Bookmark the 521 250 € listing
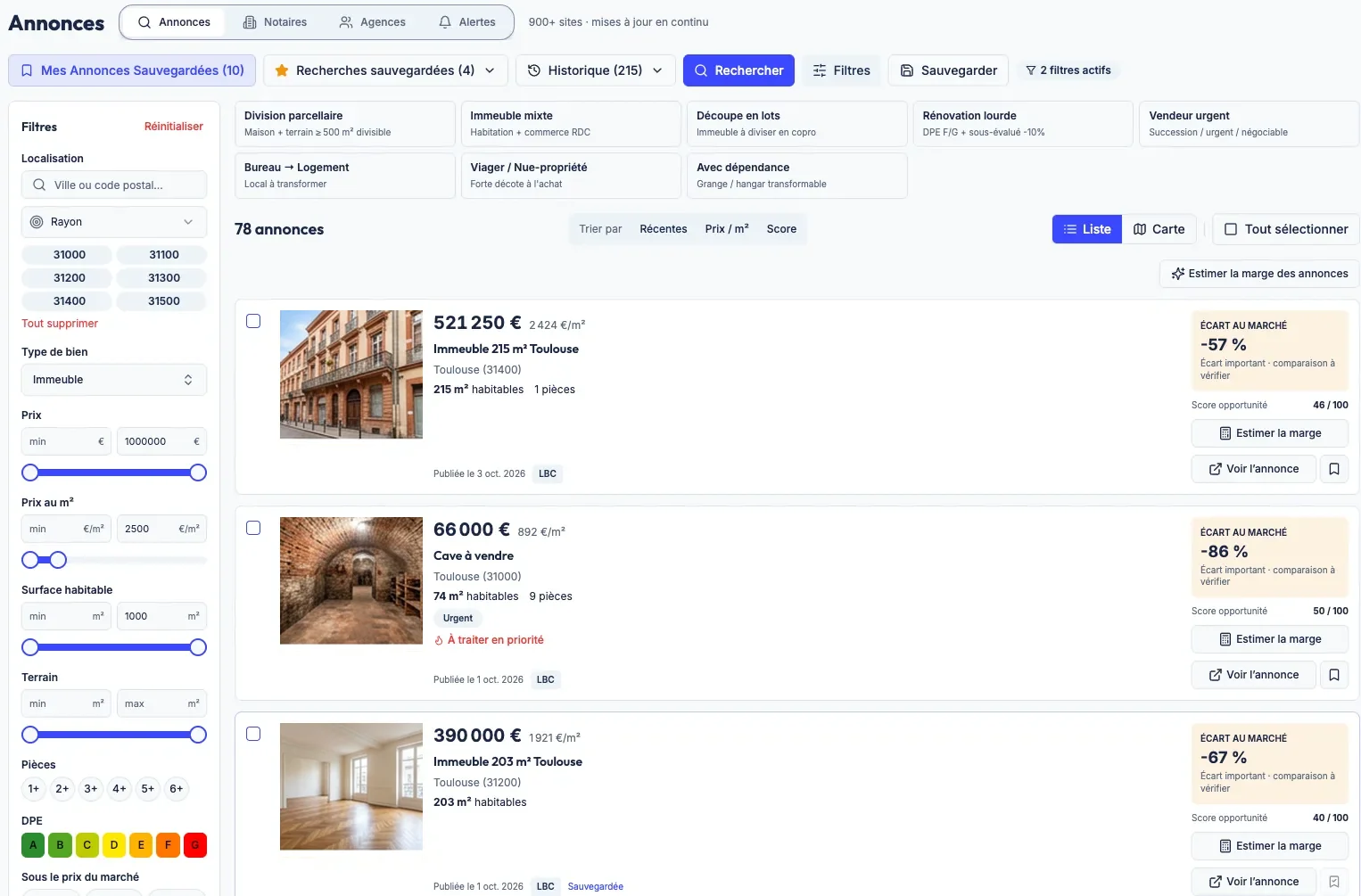This screenshot has width=1361, height=896. 1334,469
